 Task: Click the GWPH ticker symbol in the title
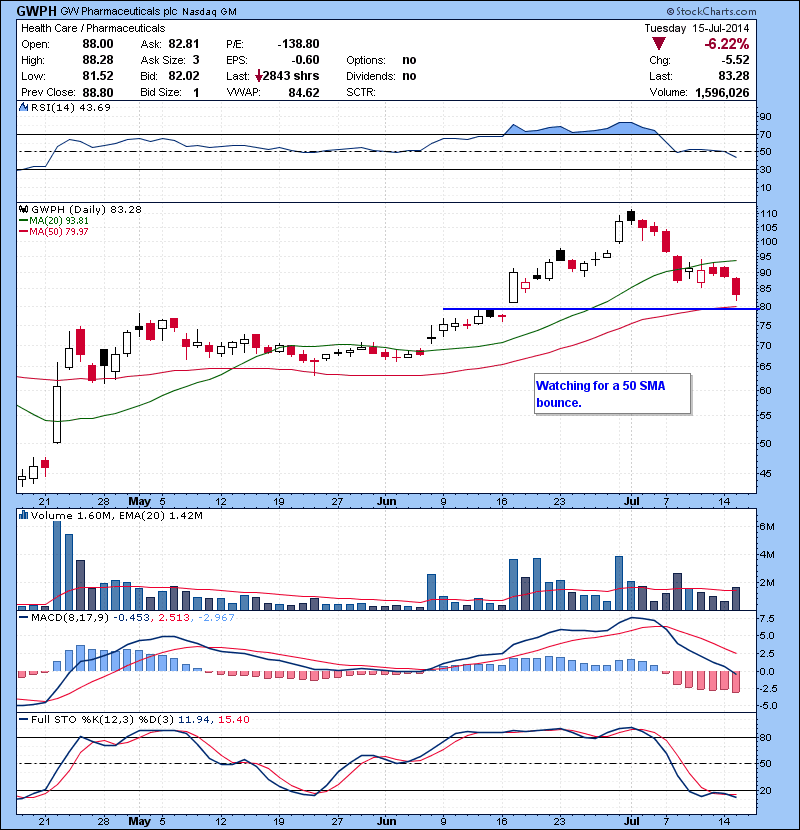click(x=37, y=11)
